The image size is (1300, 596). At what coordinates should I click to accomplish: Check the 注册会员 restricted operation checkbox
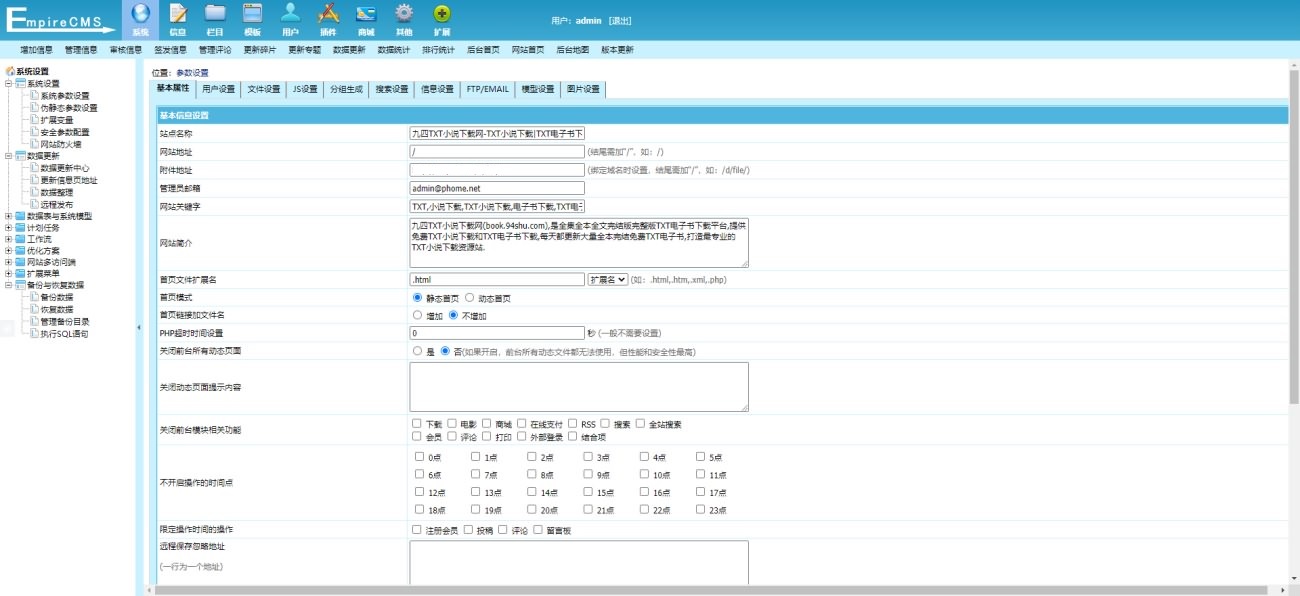(x=417, y=529)
